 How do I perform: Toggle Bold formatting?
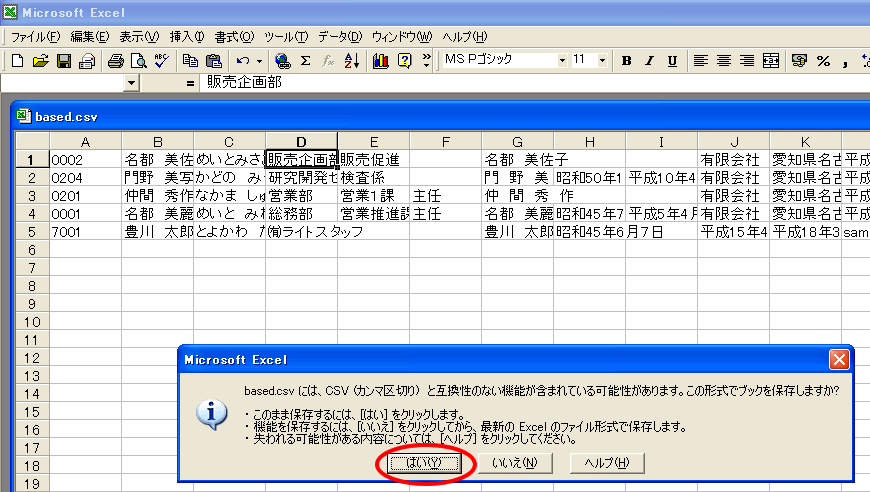pos(626,61)
